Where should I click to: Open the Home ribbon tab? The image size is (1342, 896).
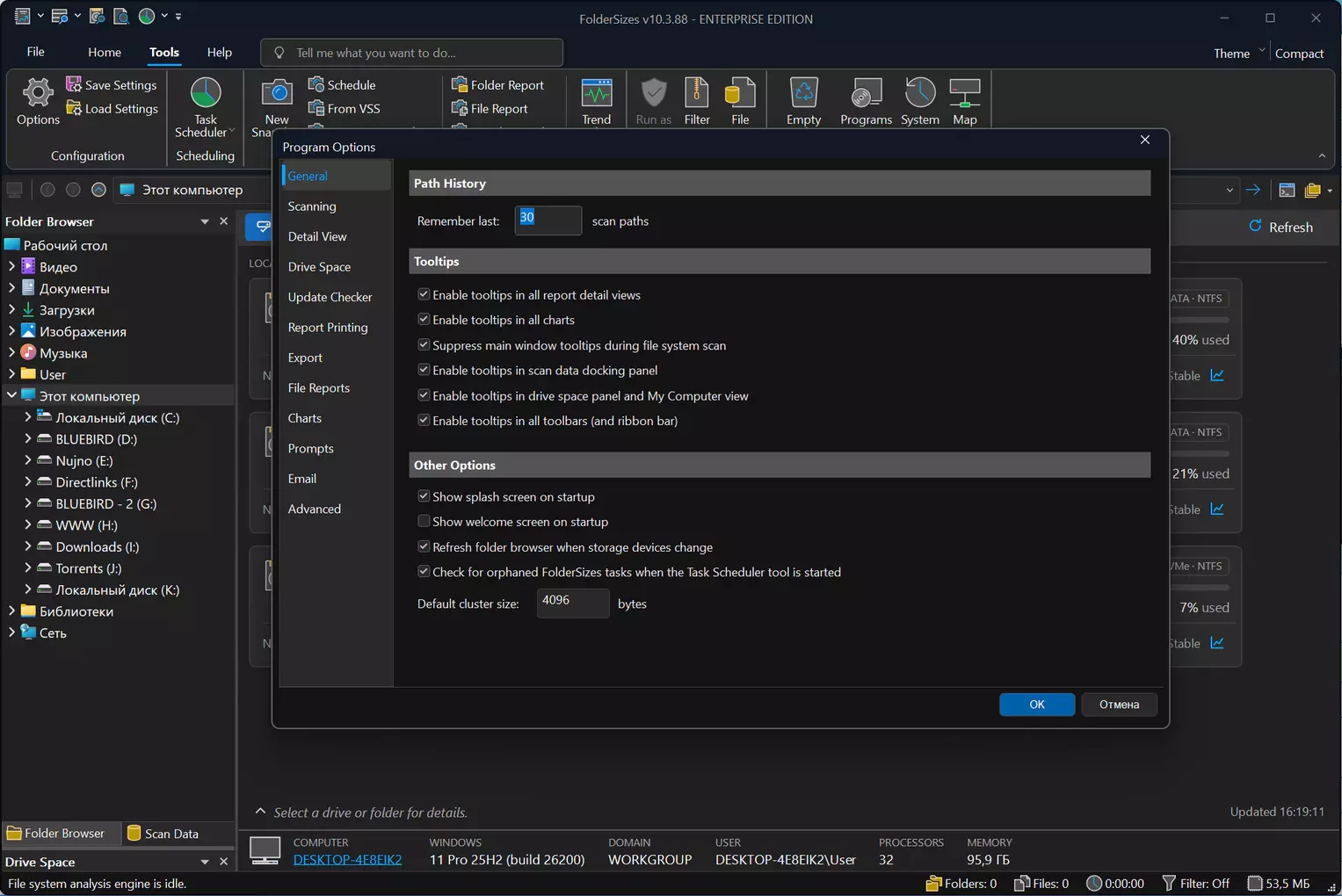pyautogui.click(x=105, y=53)
